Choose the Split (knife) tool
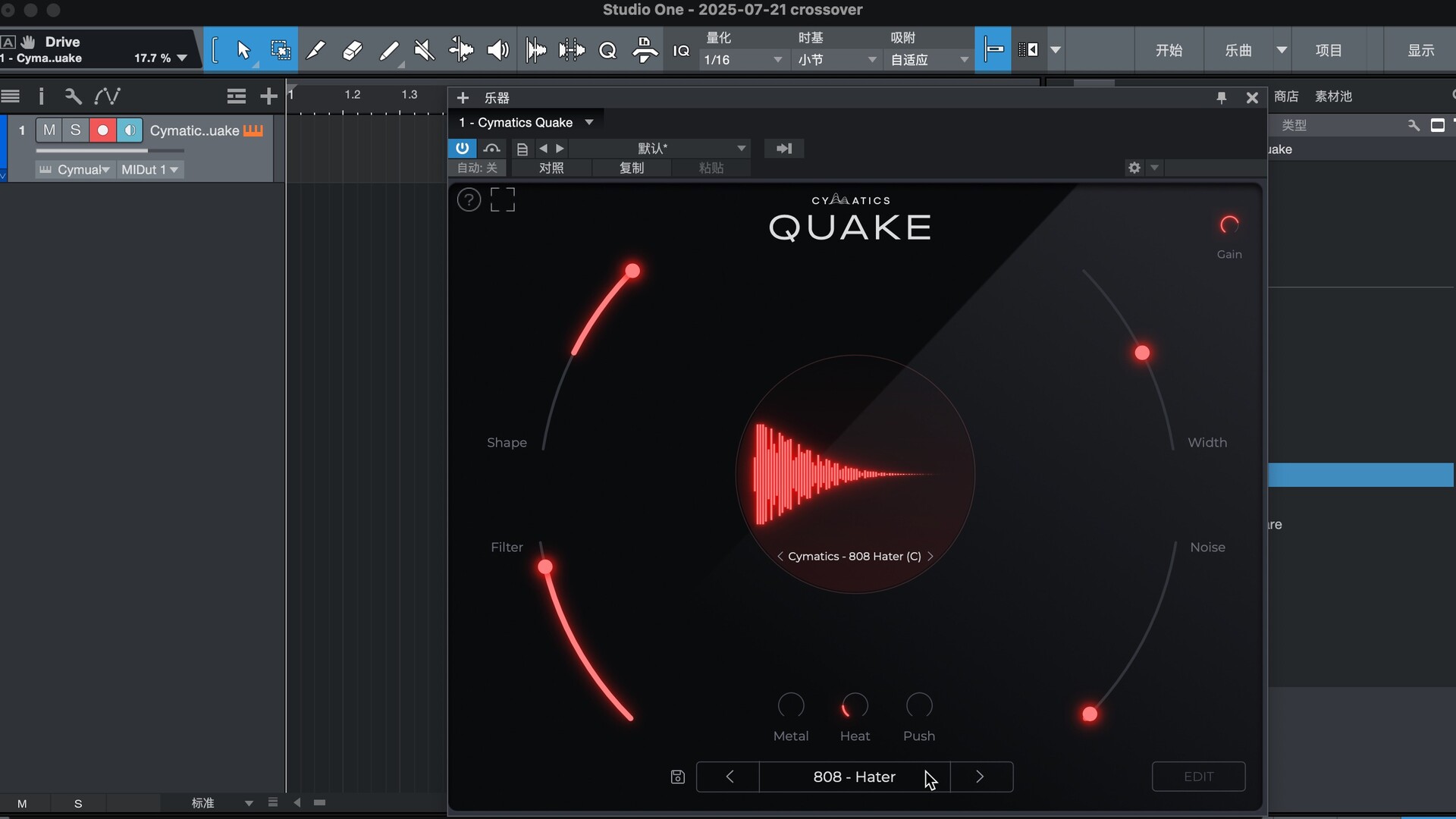Viewport: 1456px width, 819px height. [316, 50]
